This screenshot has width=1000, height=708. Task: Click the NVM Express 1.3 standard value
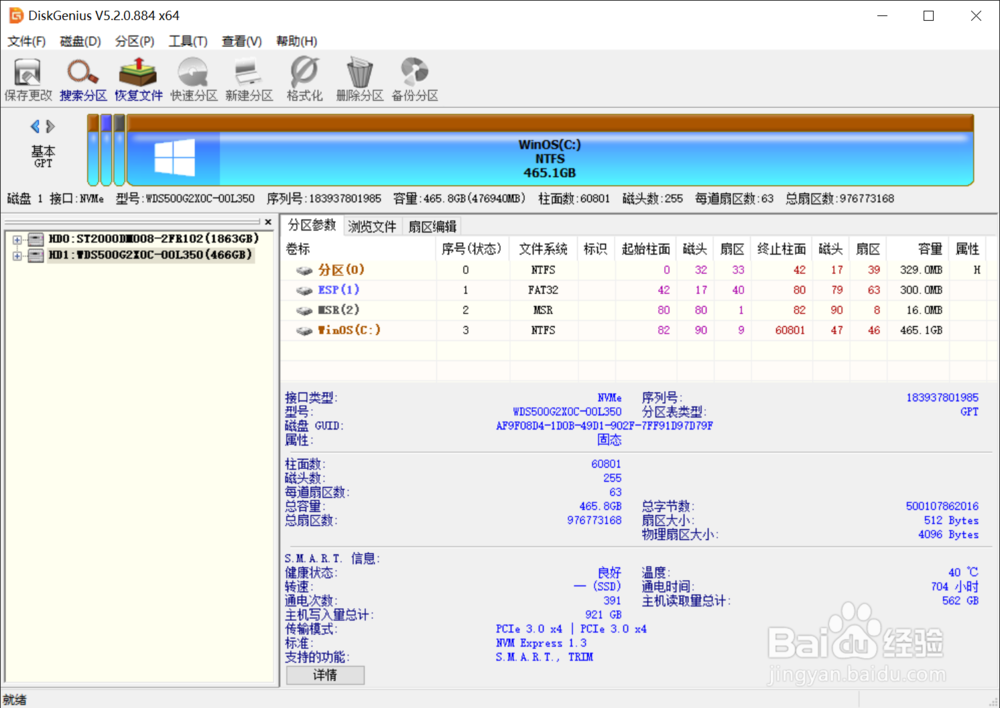tap(541, 643)
